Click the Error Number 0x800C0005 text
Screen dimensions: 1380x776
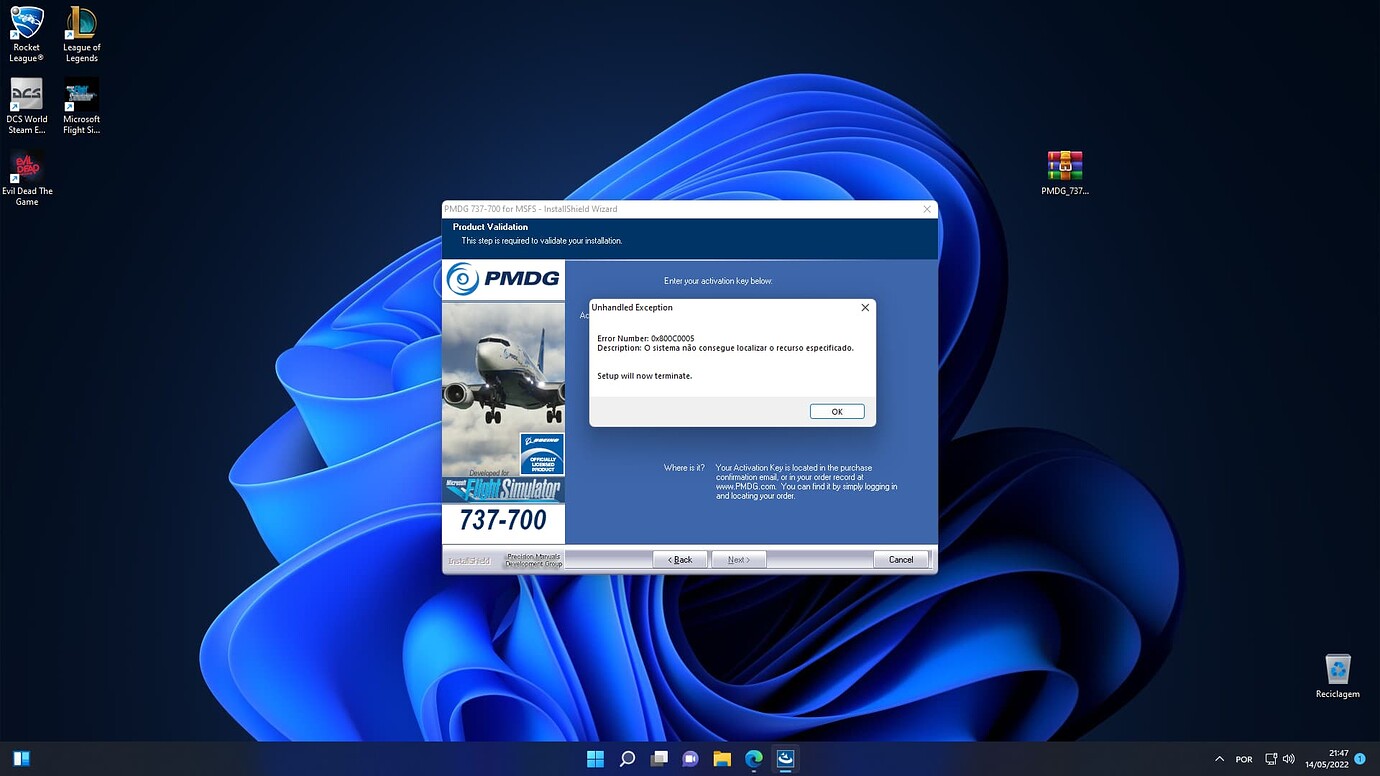click(x=646, y=339)
